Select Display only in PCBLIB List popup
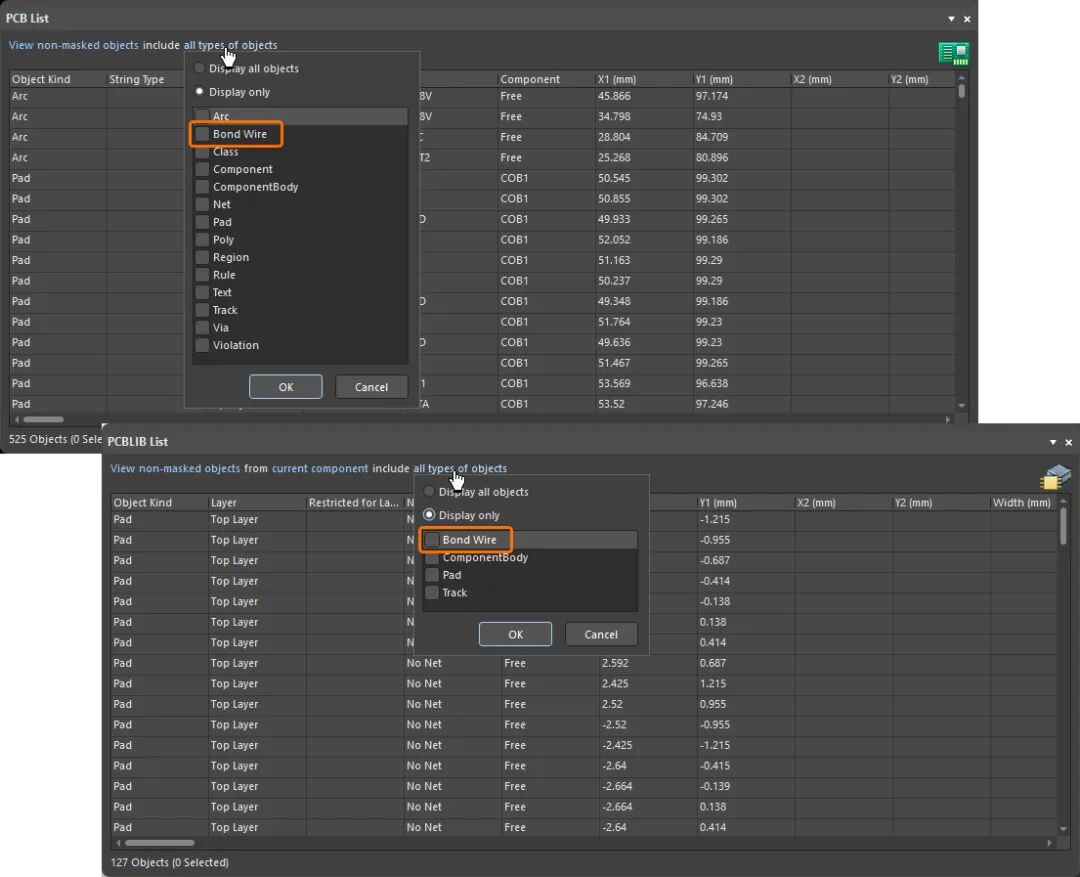 (x=429, y=515)
